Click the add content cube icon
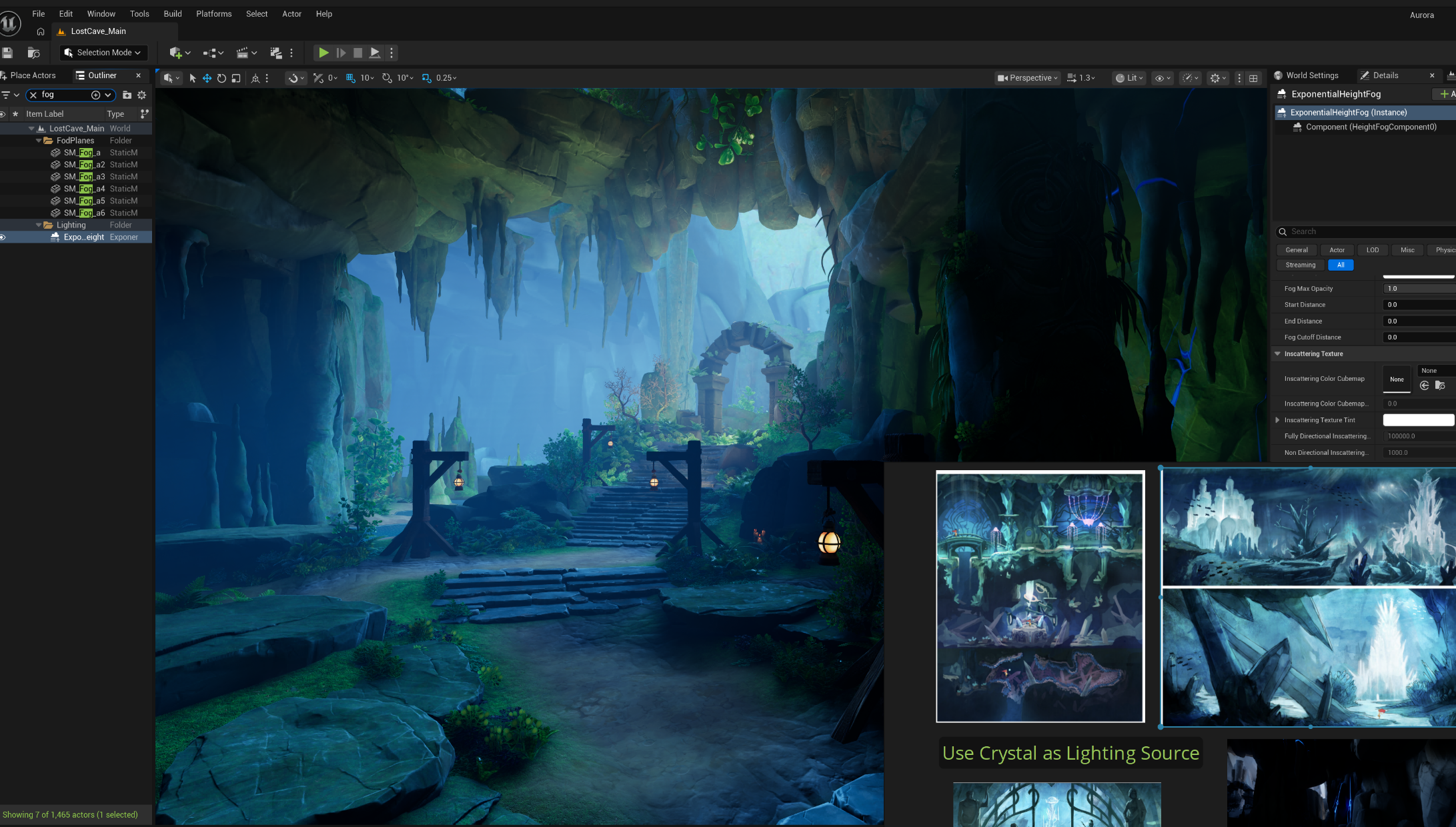Screen dimensions: 1456x827 [x=176, y=53]
